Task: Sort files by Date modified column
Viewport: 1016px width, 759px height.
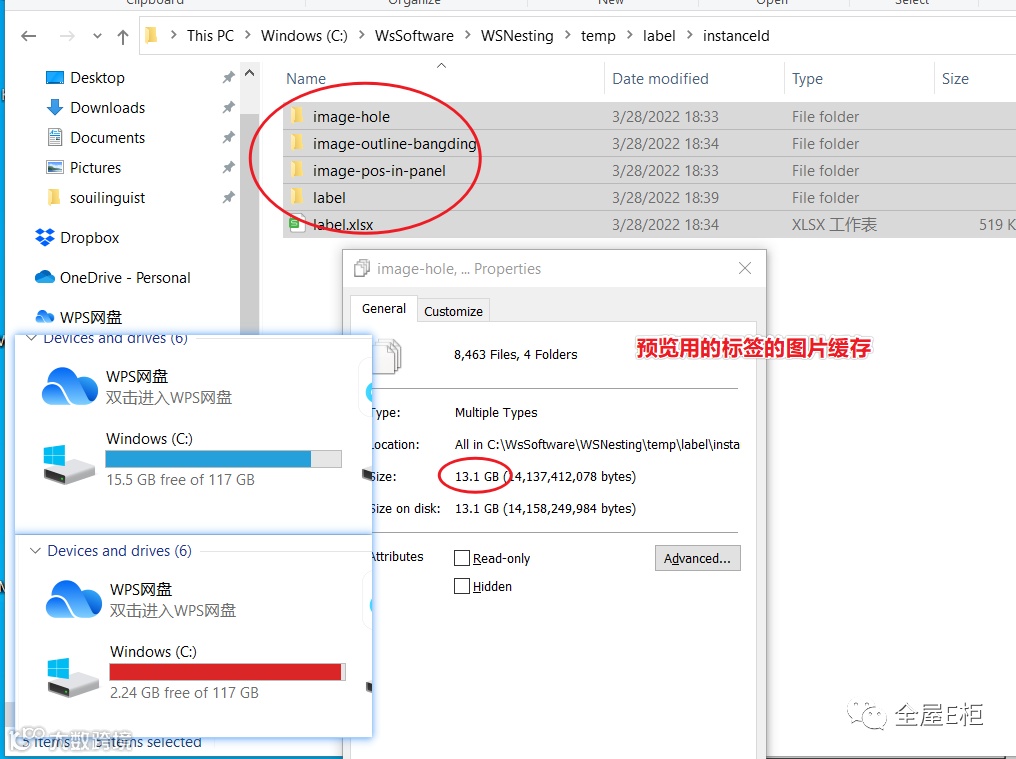Action: (x=660, y=79)
